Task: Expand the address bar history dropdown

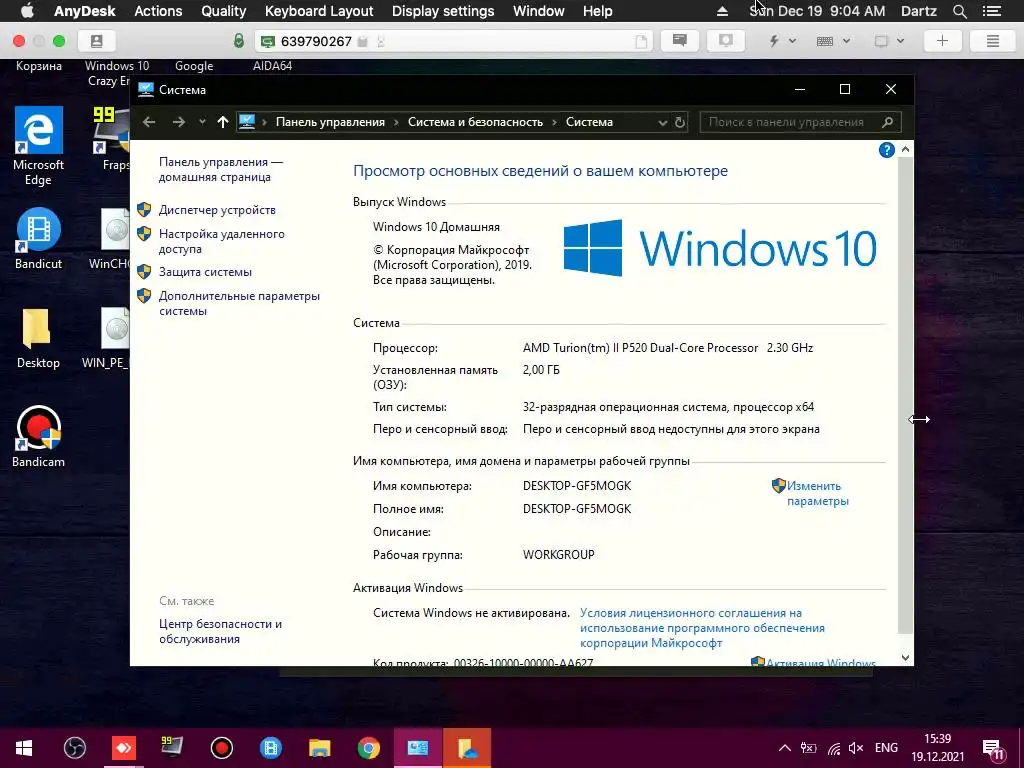Action: tap(662, 122)
